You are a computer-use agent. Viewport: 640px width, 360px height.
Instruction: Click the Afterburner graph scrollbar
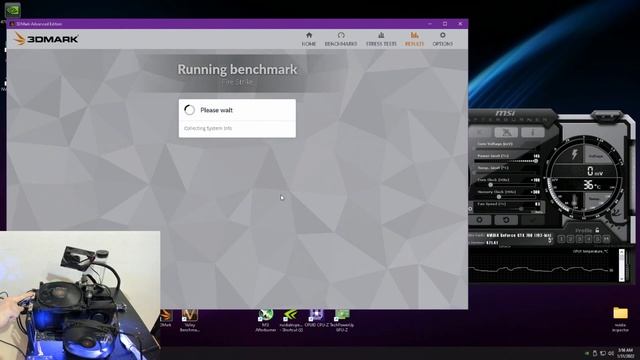pyautogui.click(x=621, y=265)
